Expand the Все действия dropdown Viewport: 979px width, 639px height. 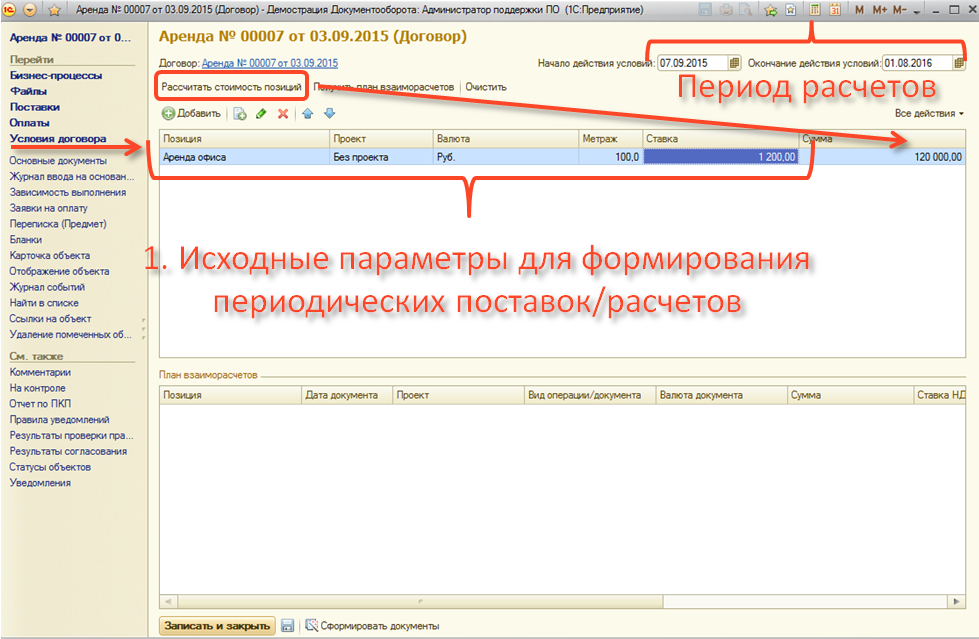tap(930, 114)
